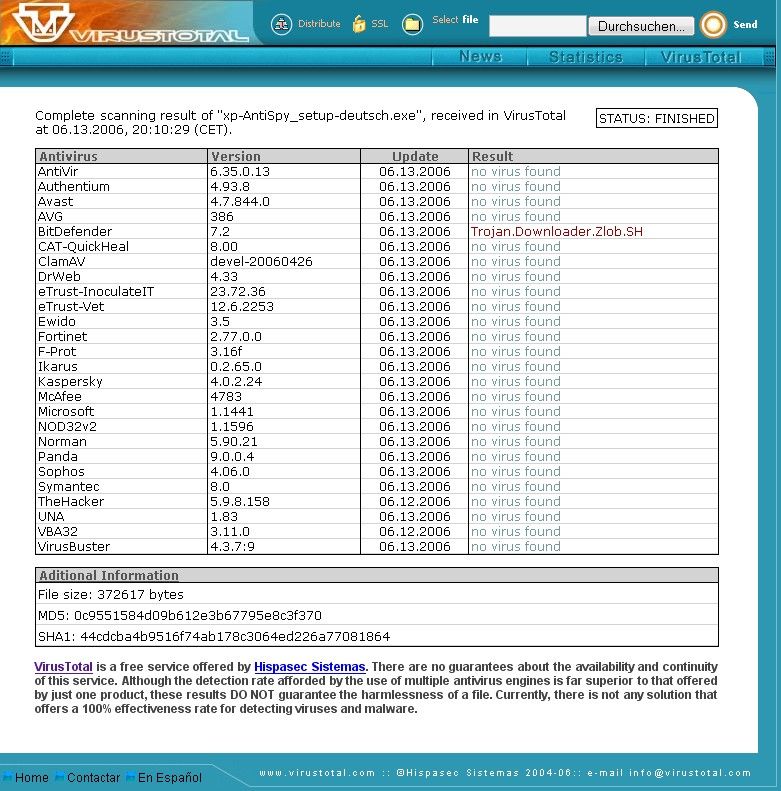This screenshot has width=781, height=791.
Task: Click the Norman row name
Action: (x=62, y=442)
